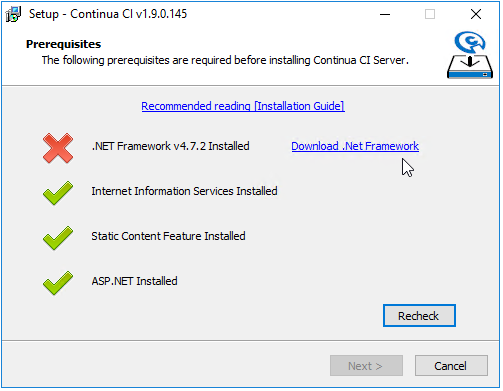
Task: Select the Internet Information Services Installed text
Action: pos(184,191)
